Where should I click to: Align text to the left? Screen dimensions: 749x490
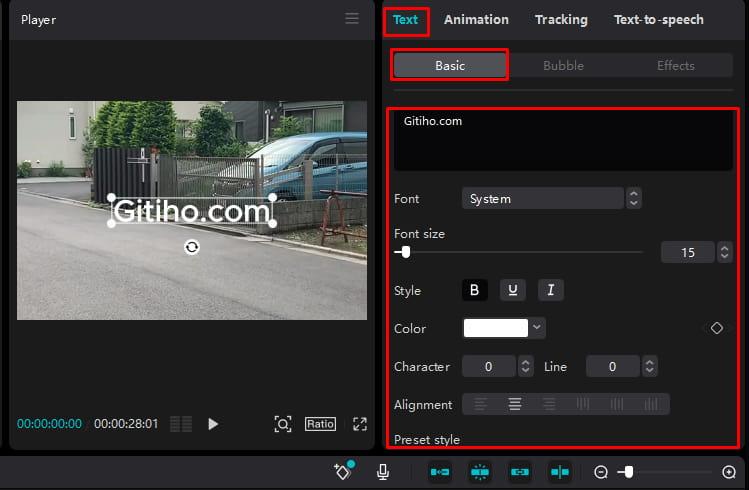click(481, 405)
